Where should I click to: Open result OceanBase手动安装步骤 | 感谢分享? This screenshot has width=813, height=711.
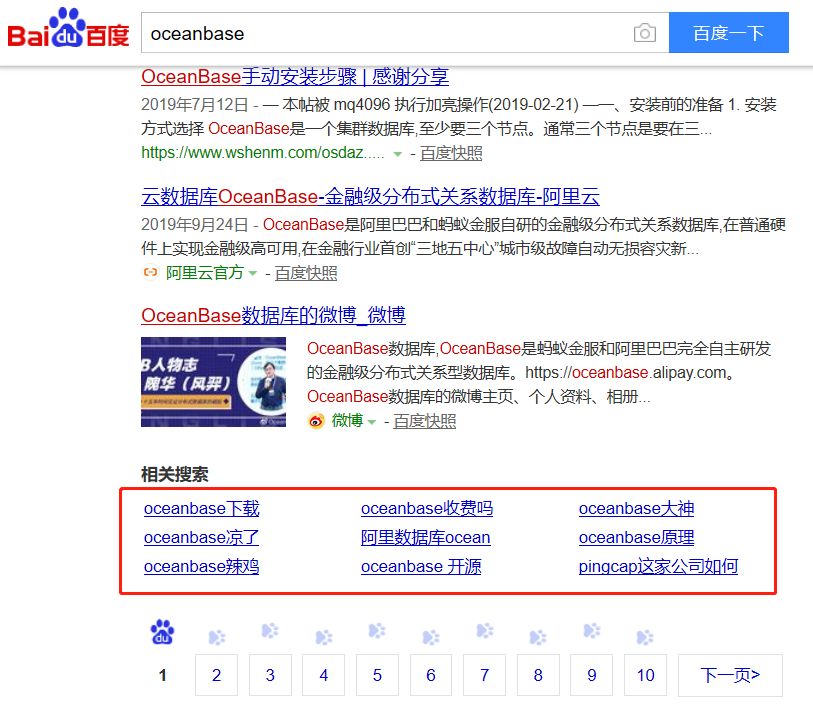[295, 77]
